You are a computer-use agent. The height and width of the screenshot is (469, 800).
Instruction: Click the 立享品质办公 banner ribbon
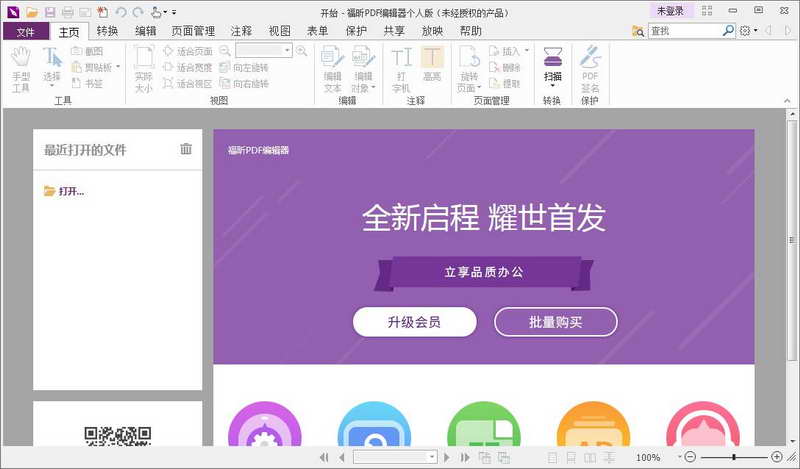point(484,273)
